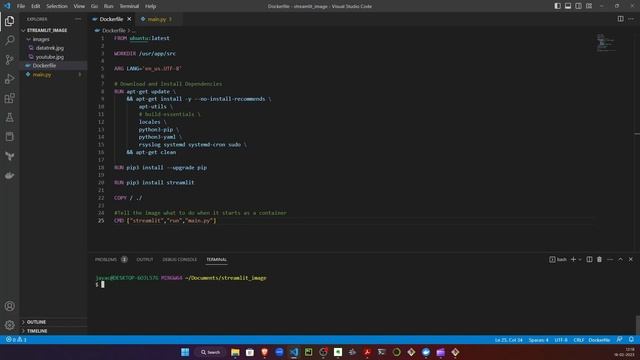Image resolution: width=640 pixels, height=360 pixels.
Task: Open the notifications bell in status bar
Action: (x=631, y=340)
